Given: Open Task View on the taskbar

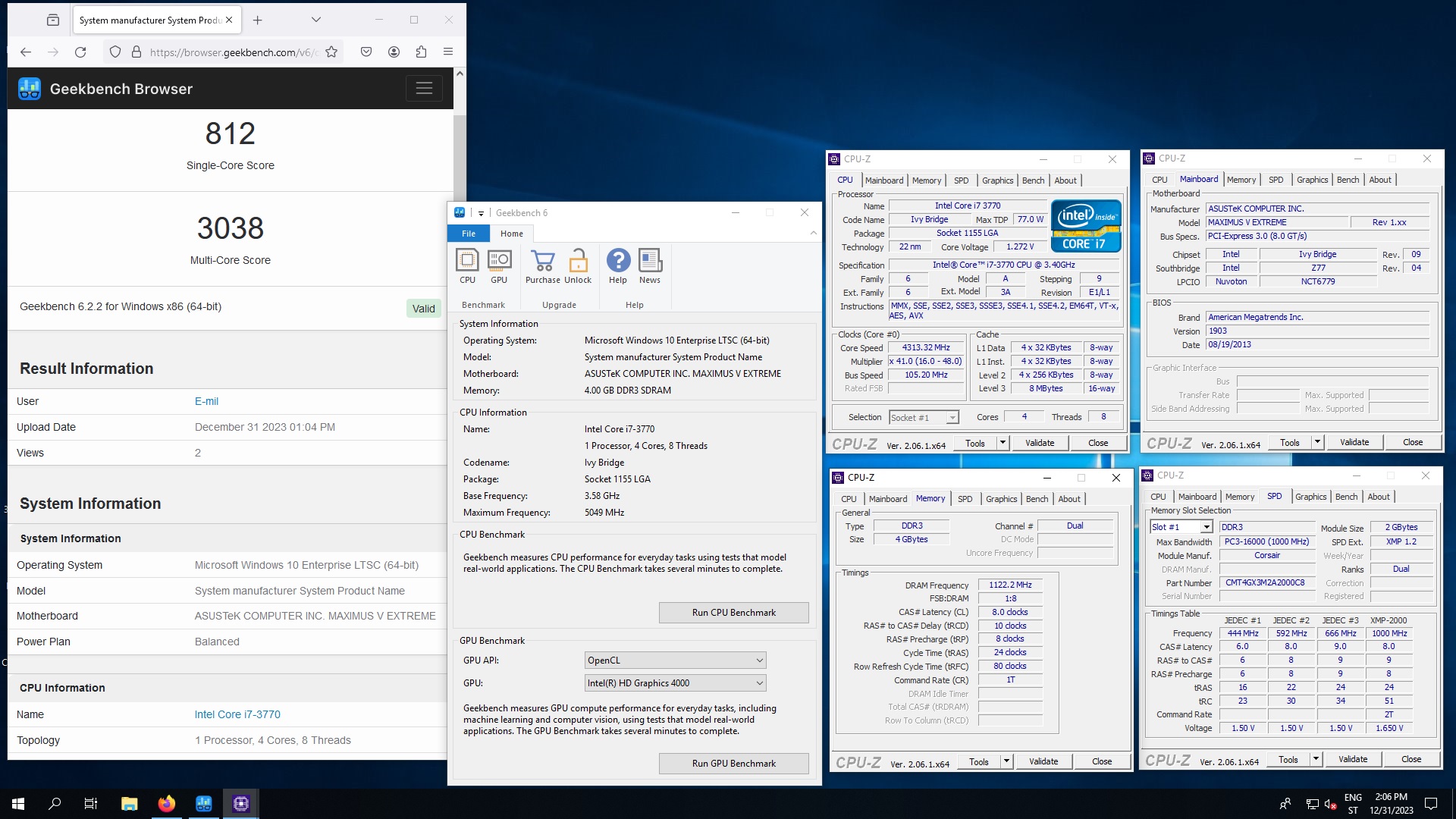Looking at the screenshot, I should tap(91, 804).
